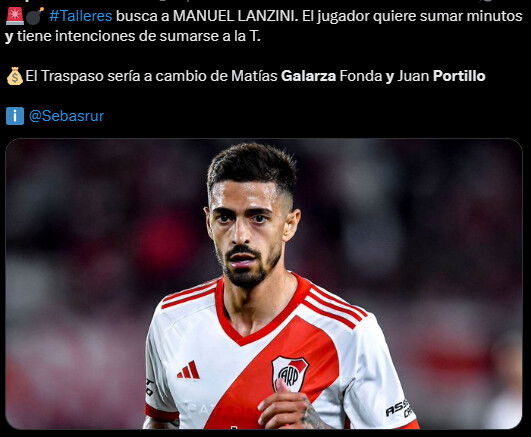Click the MANUEL LANZINI name text

[x=236, y=16]
